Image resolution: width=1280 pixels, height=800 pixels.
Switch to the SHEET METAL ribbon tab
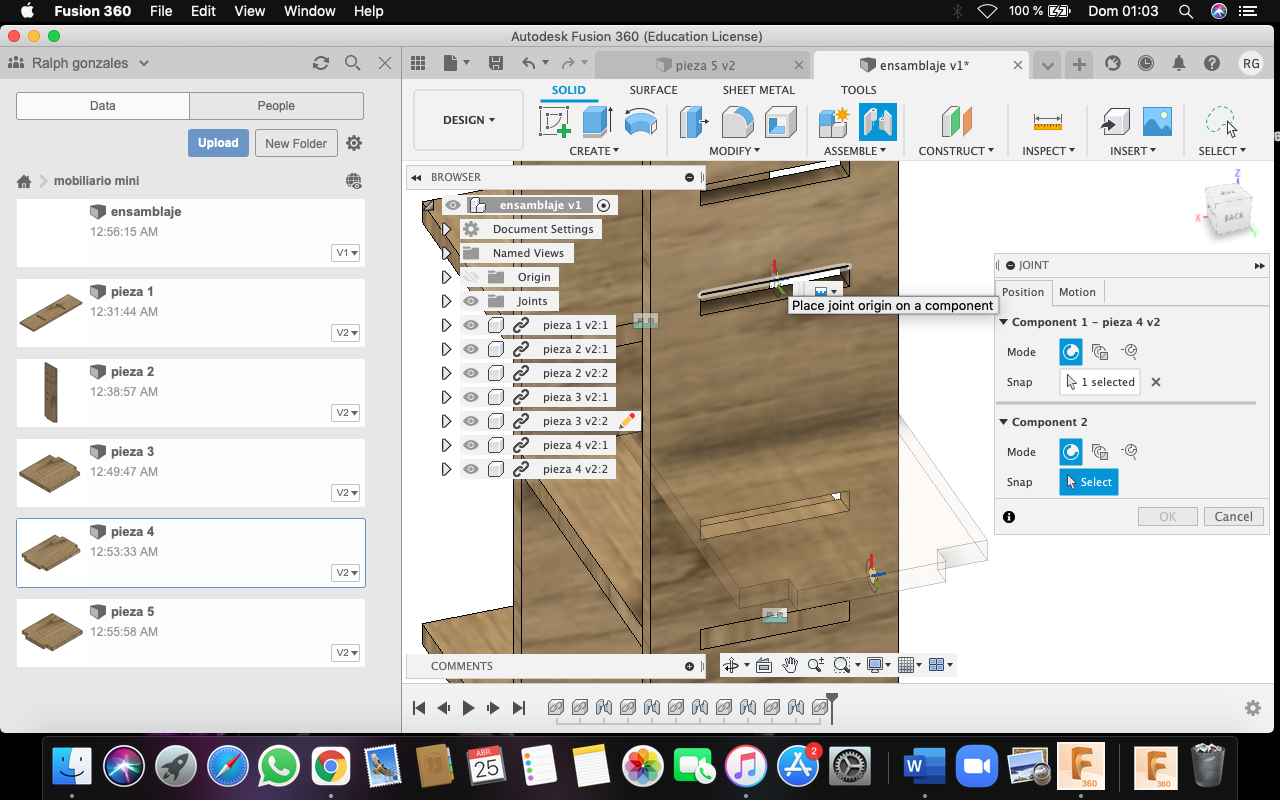[759, 90]
